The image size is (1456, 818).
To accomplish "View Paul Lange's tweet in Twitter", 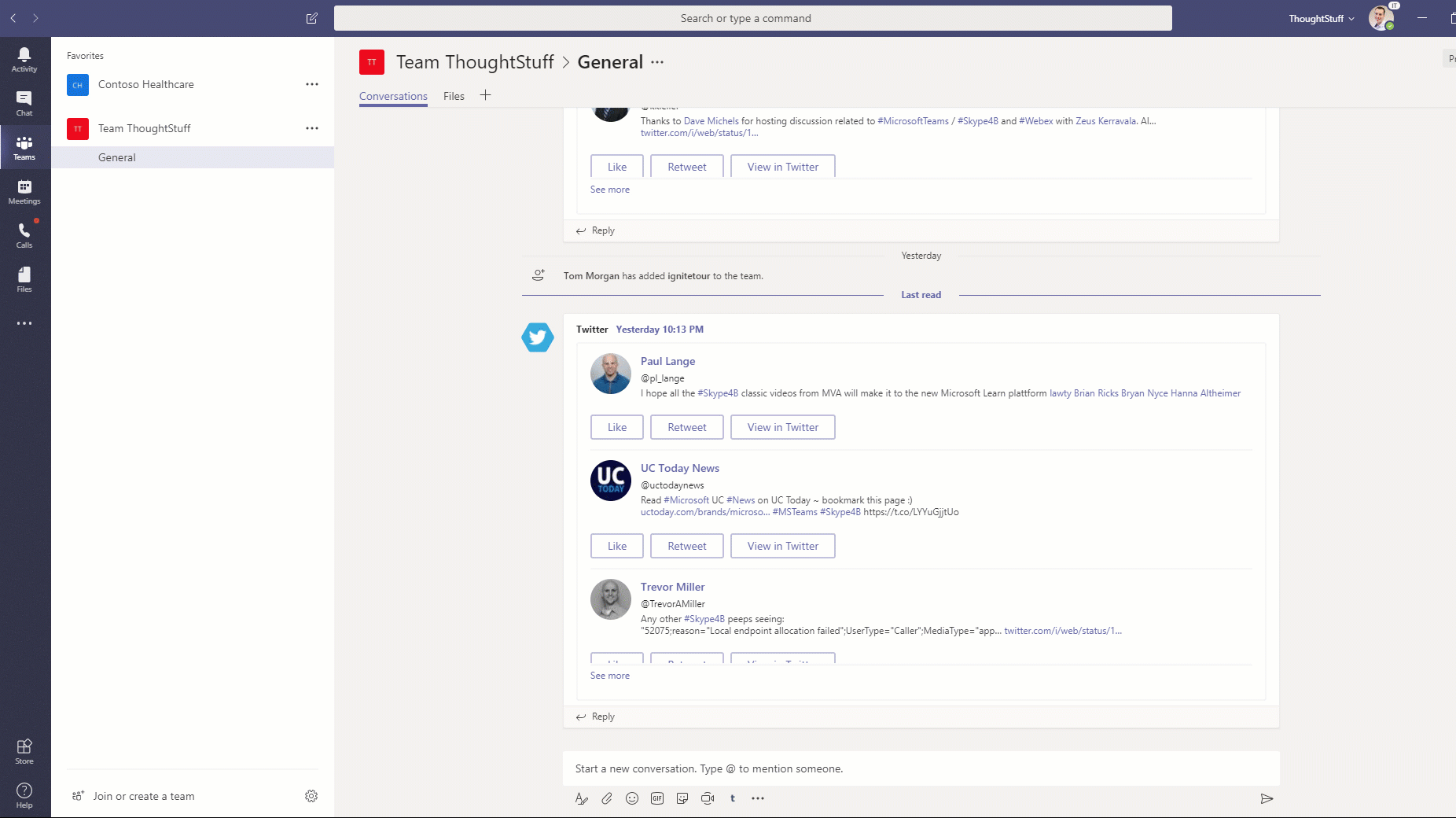I will pos(783,427).
